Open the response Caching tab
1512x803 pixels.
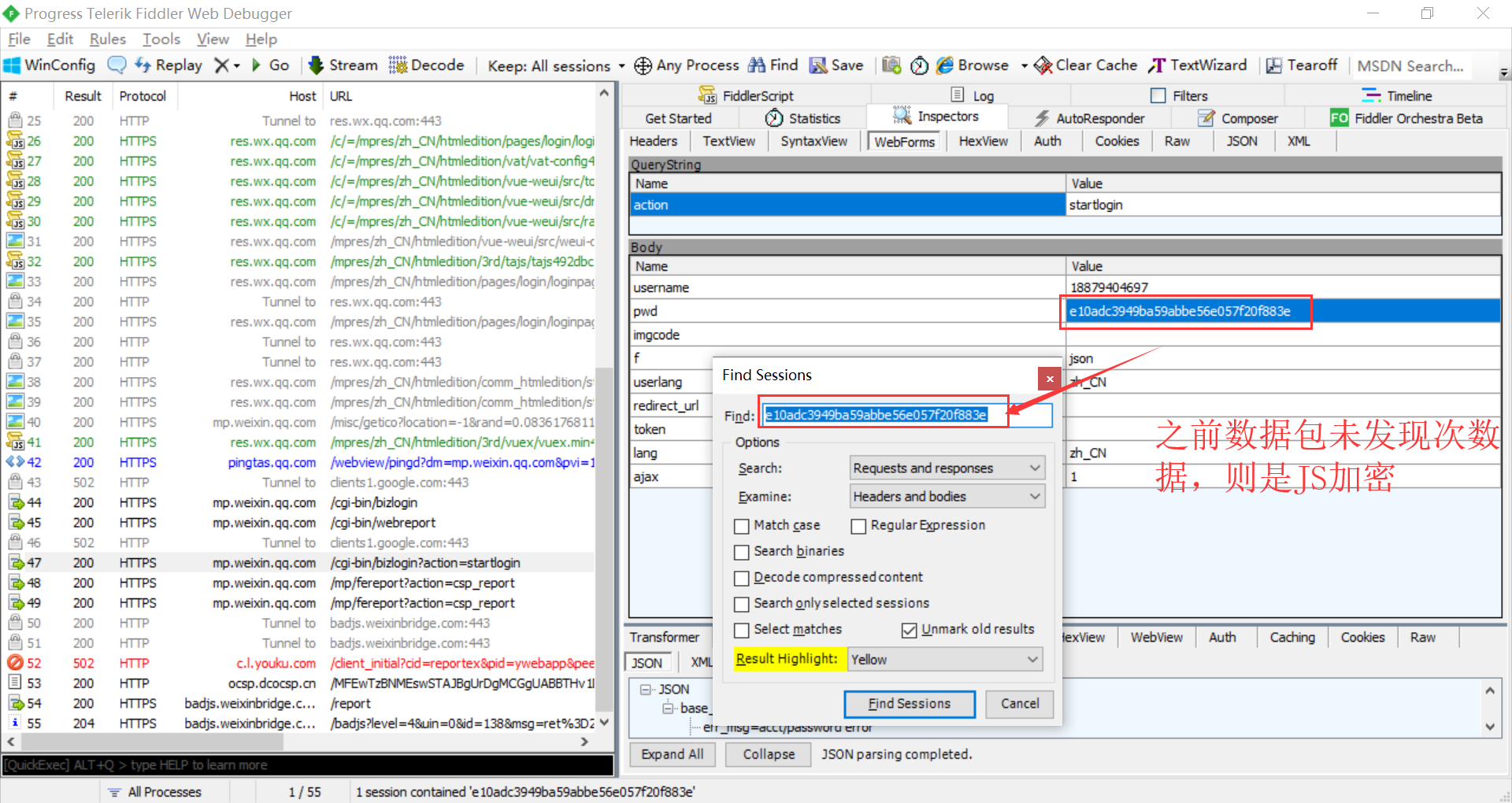coord(1292,637)
